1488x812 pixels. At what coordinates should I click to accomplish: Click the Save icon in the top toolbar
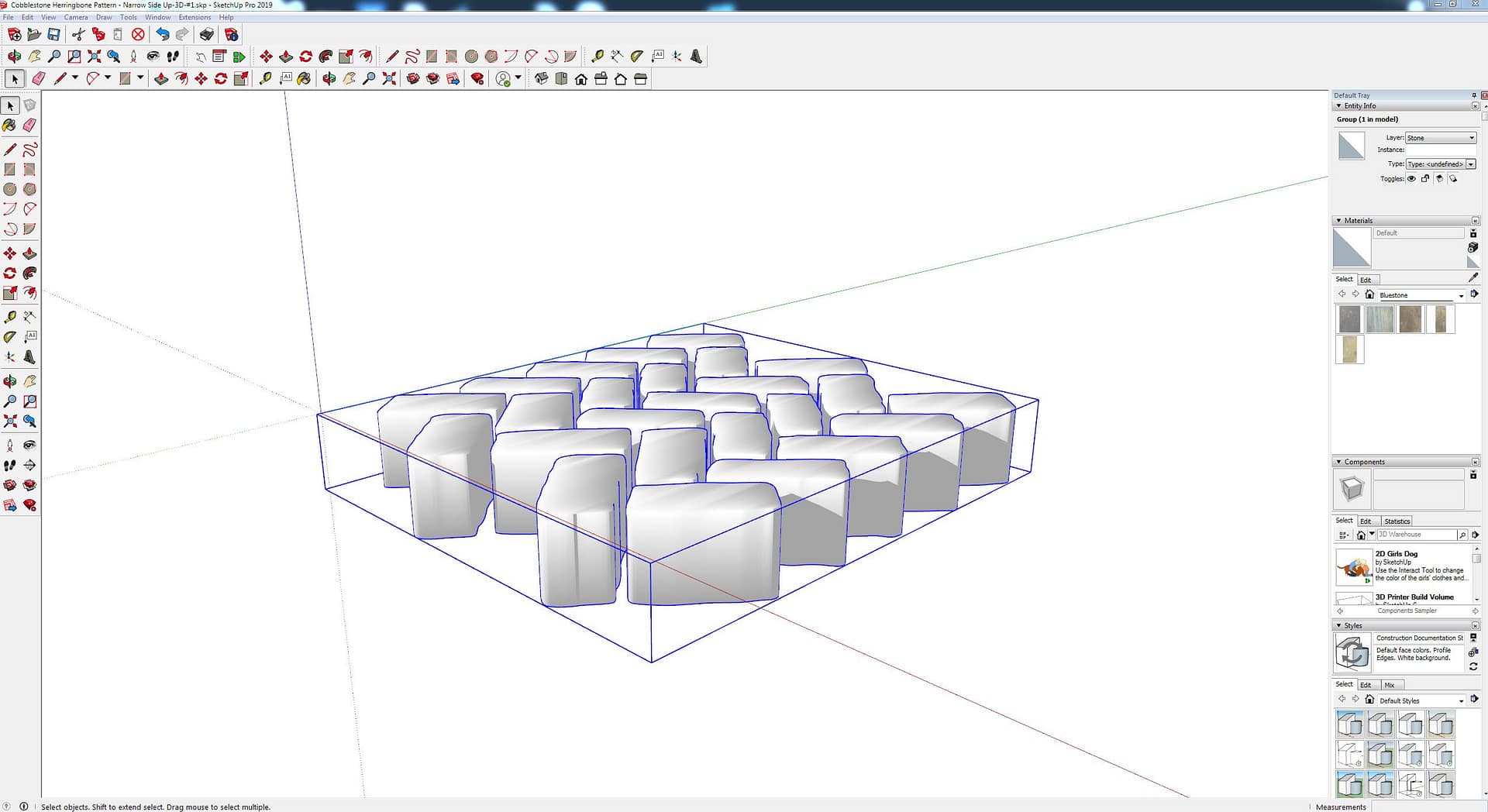tap(53, 34)
